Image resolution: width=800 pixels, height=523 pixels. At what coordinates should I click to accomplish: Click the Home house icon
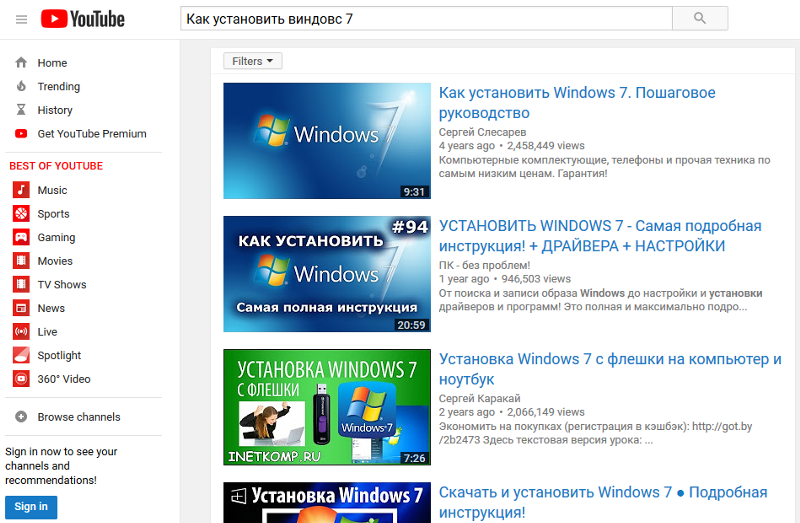pos(21,63)
